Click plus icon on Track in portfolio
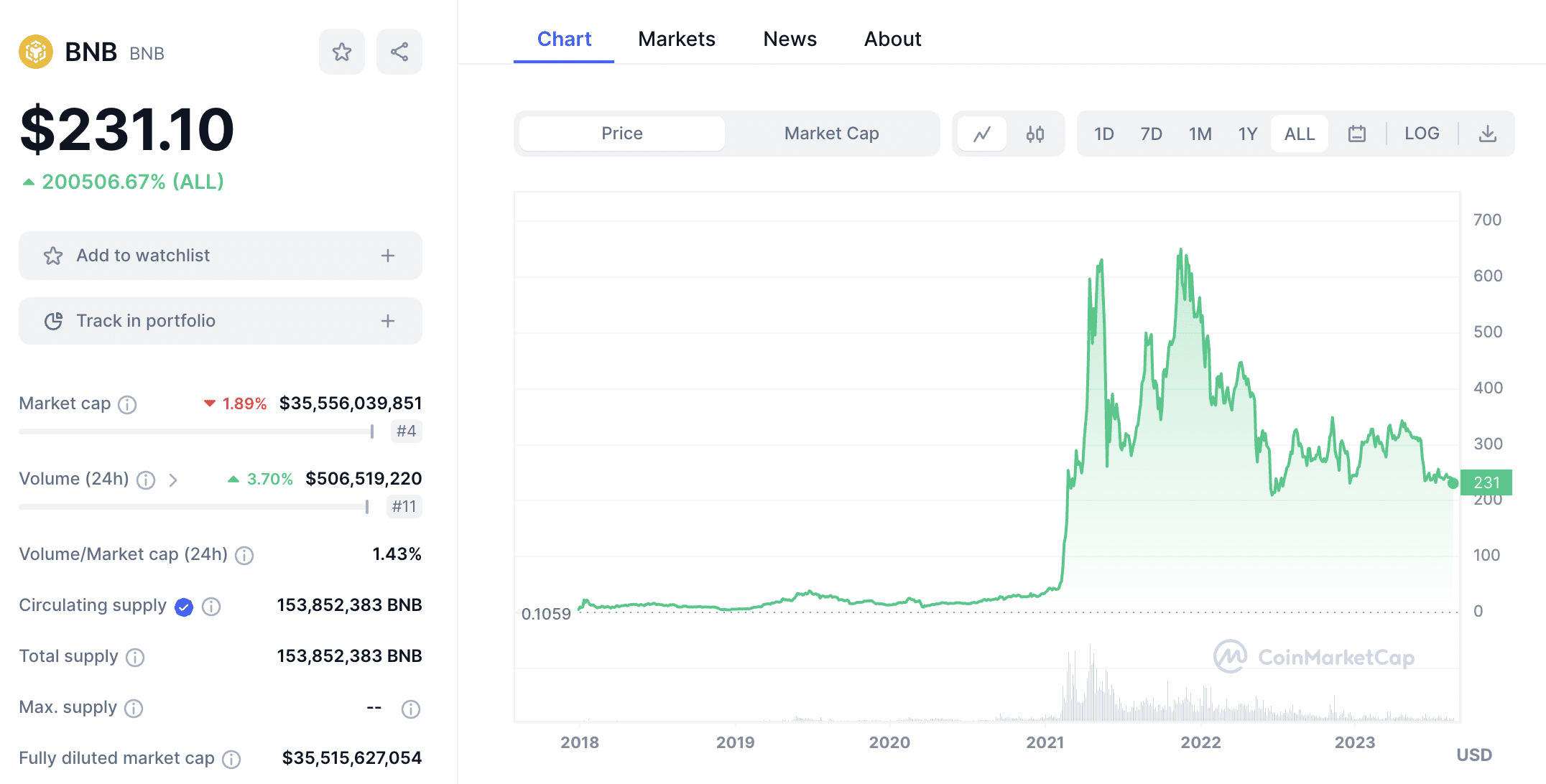This screenshot has height=784, width=1546. pyautogui.click(x=388, y=321)
